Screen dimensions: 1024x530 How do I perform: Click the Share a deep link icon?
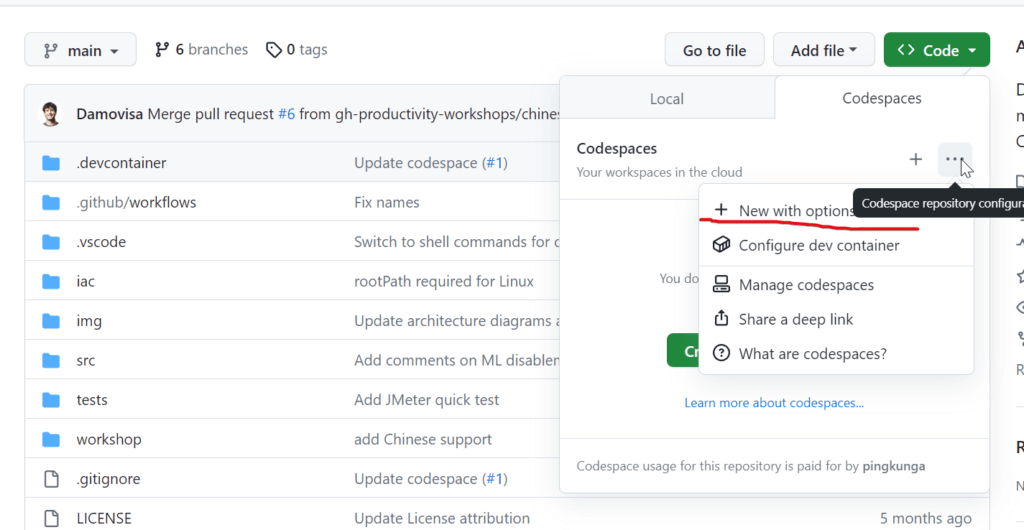tap(721, 318)
